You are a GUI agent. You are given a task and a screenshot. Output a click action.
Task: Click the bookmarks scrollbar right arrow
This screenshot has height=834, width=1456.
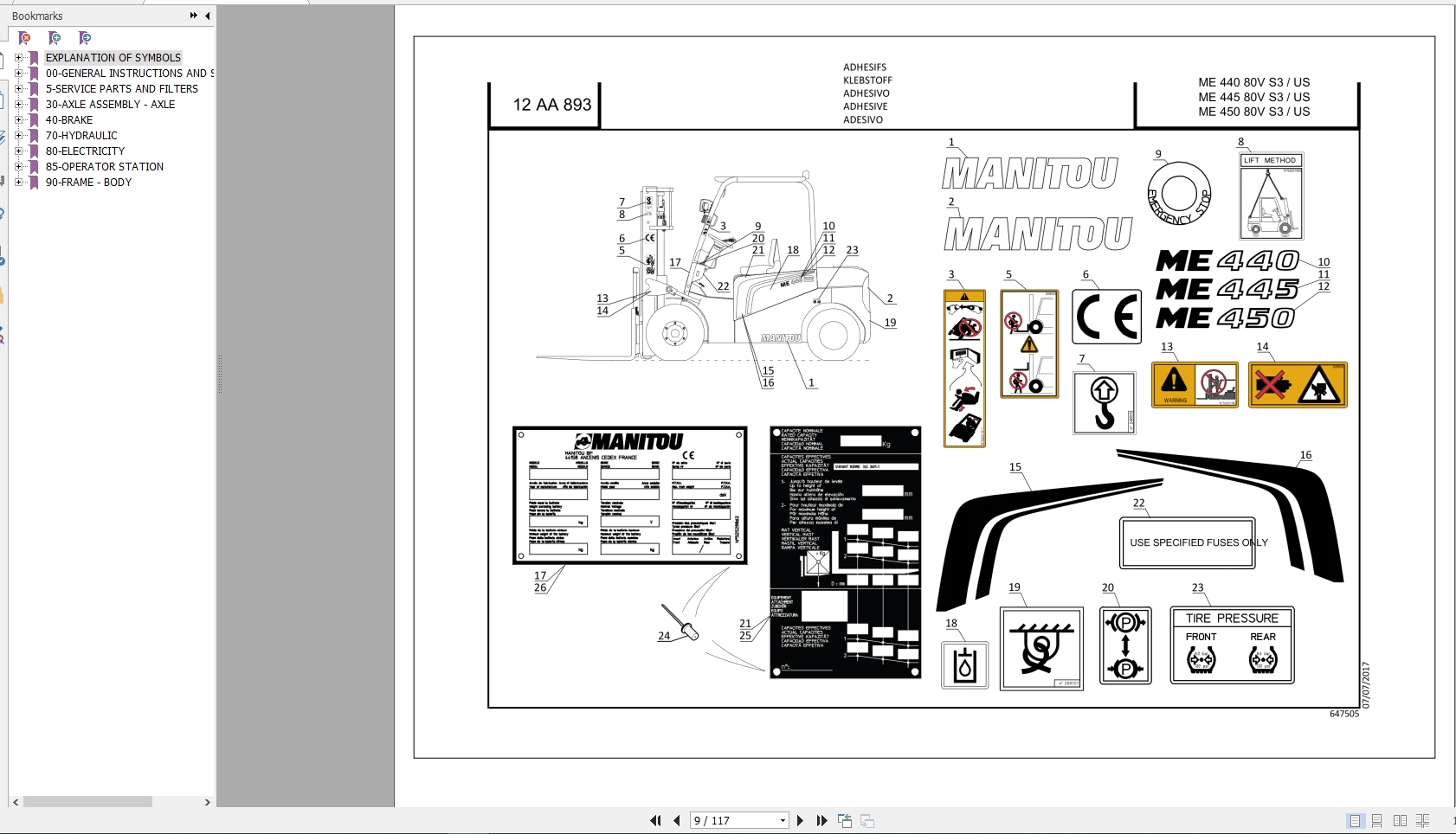(x=207, y=802)
